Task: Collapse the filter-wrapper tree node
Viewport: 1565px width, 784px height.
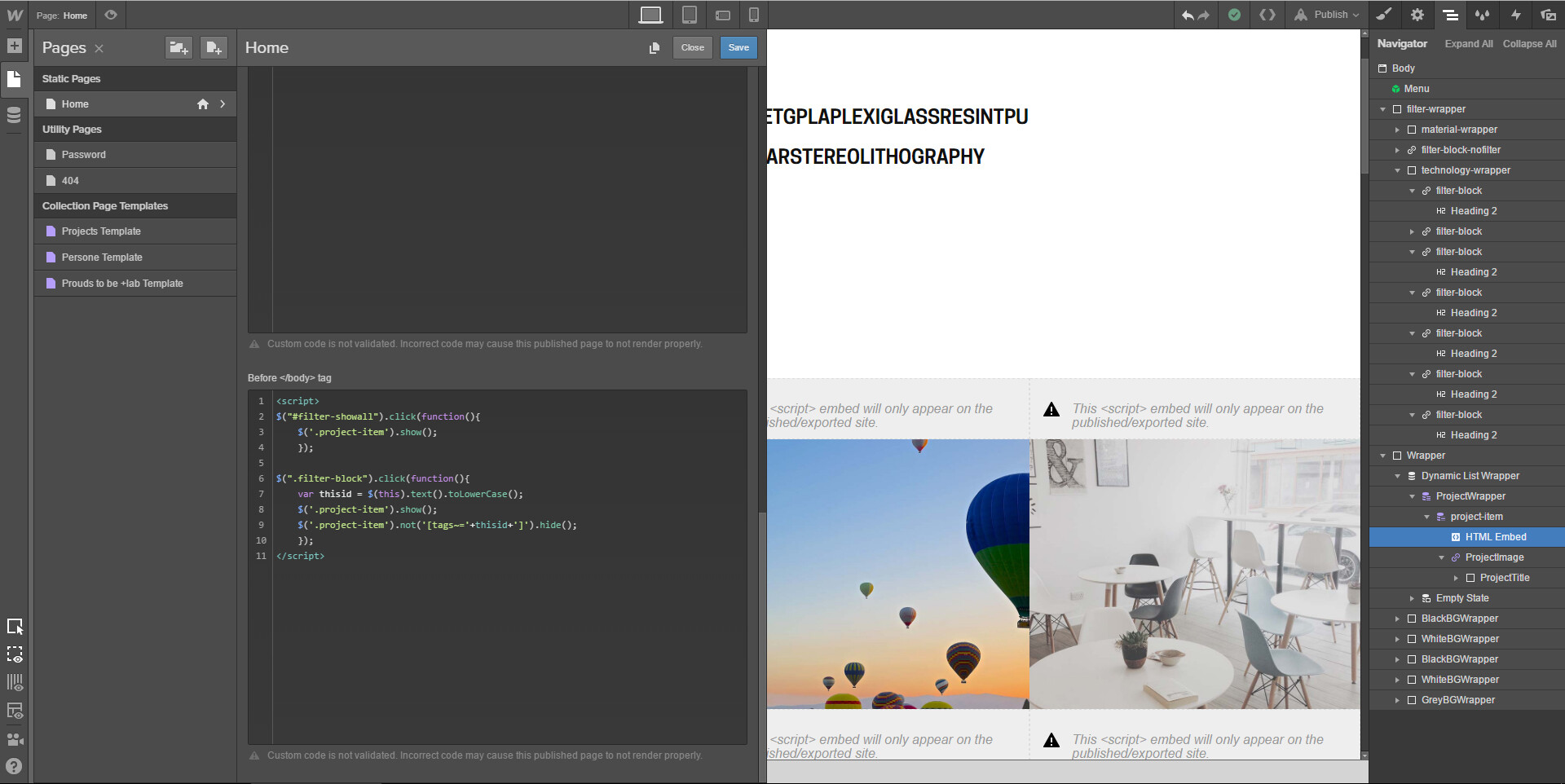Action: click(x=1383, y=109)
